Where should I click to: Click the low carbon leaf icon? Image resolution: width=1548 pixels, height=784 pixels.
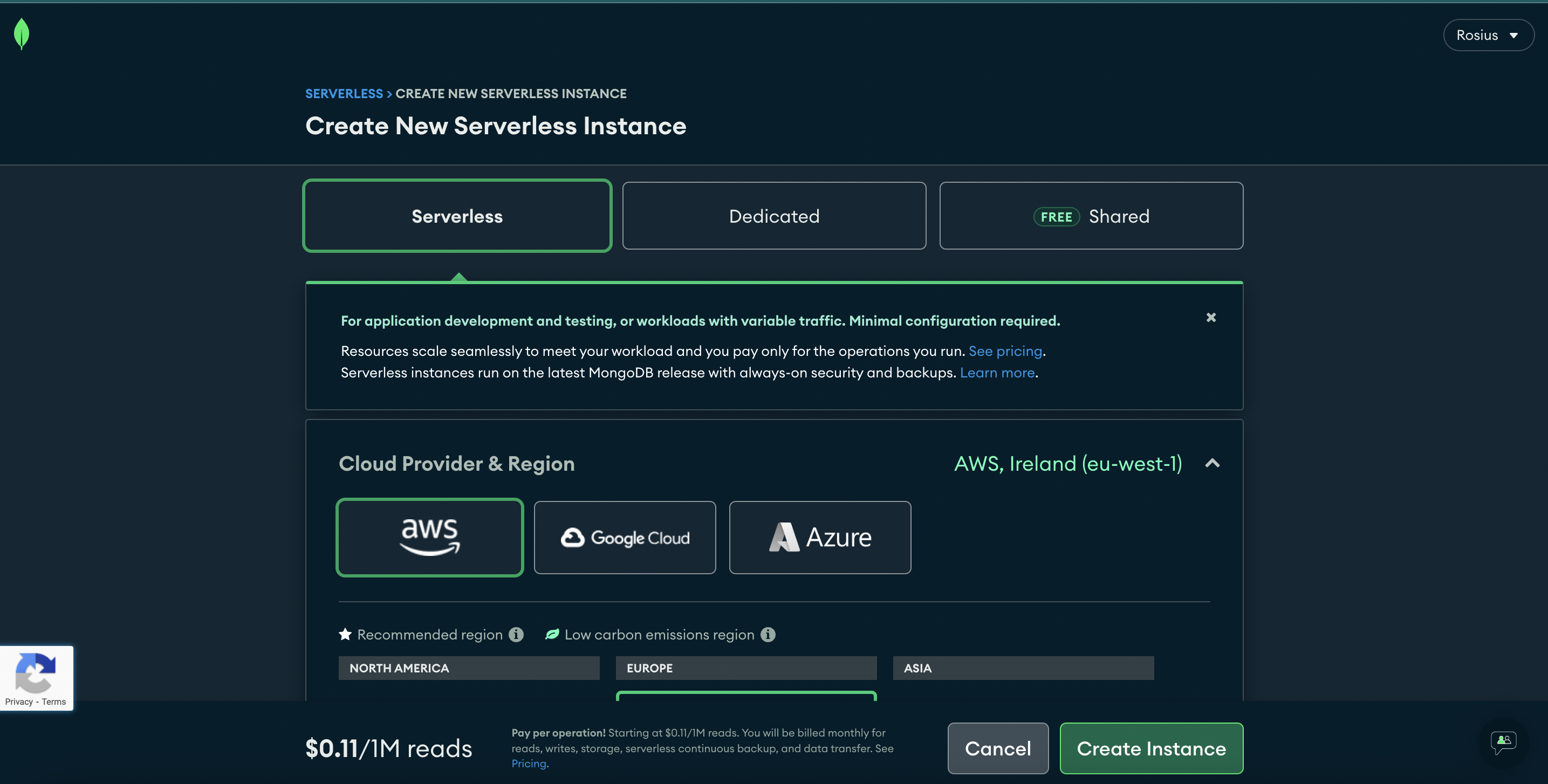[552, 635]
